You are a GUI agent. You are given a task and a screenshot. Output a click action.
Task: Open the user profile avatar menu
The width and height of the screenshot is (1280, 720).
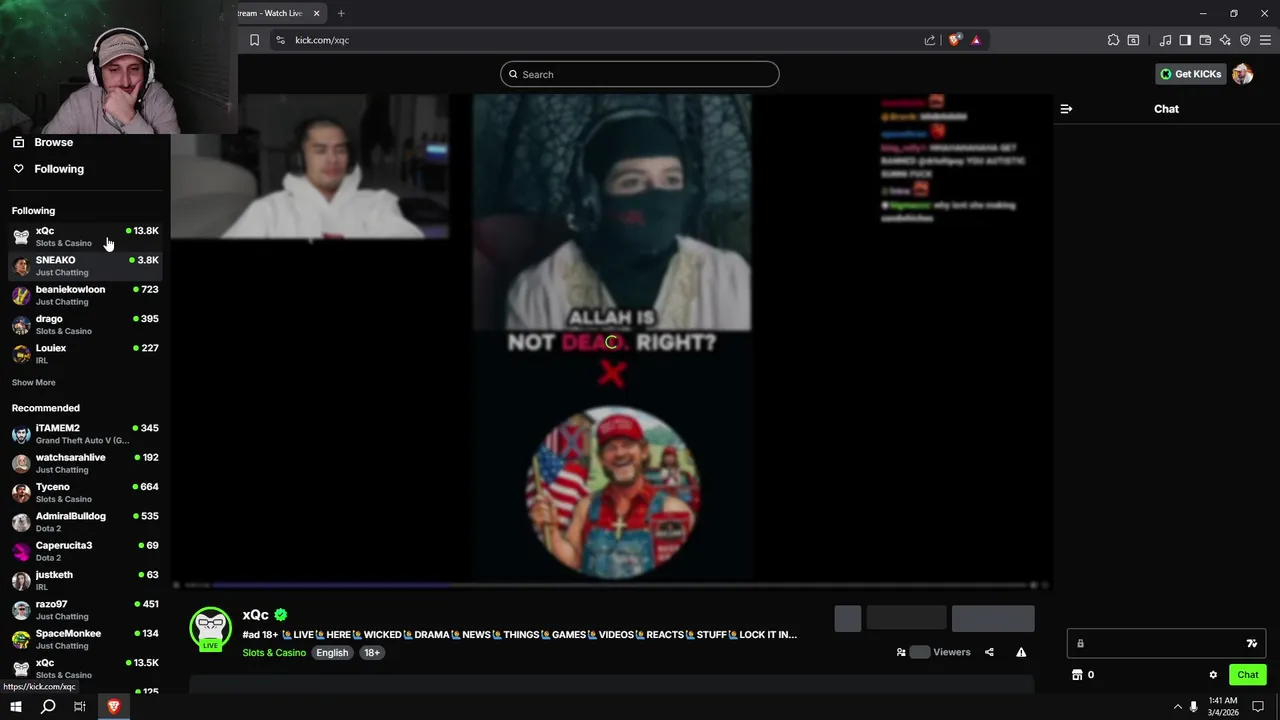1242,74
